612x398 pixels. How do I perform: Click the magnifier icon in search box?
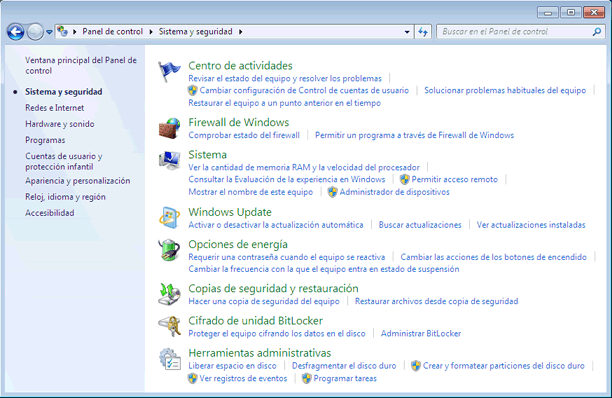point(596,32)
